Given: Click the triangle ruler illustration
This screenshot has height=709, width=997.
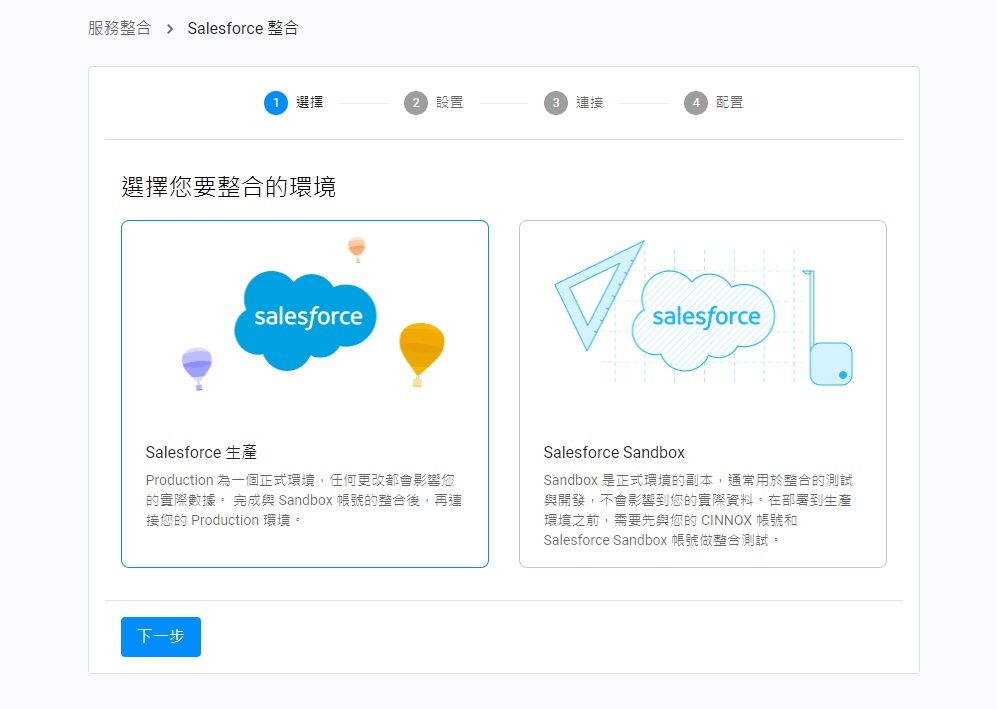Looking at the screenshot, I should pyautogui.click(x=599, y=295).
